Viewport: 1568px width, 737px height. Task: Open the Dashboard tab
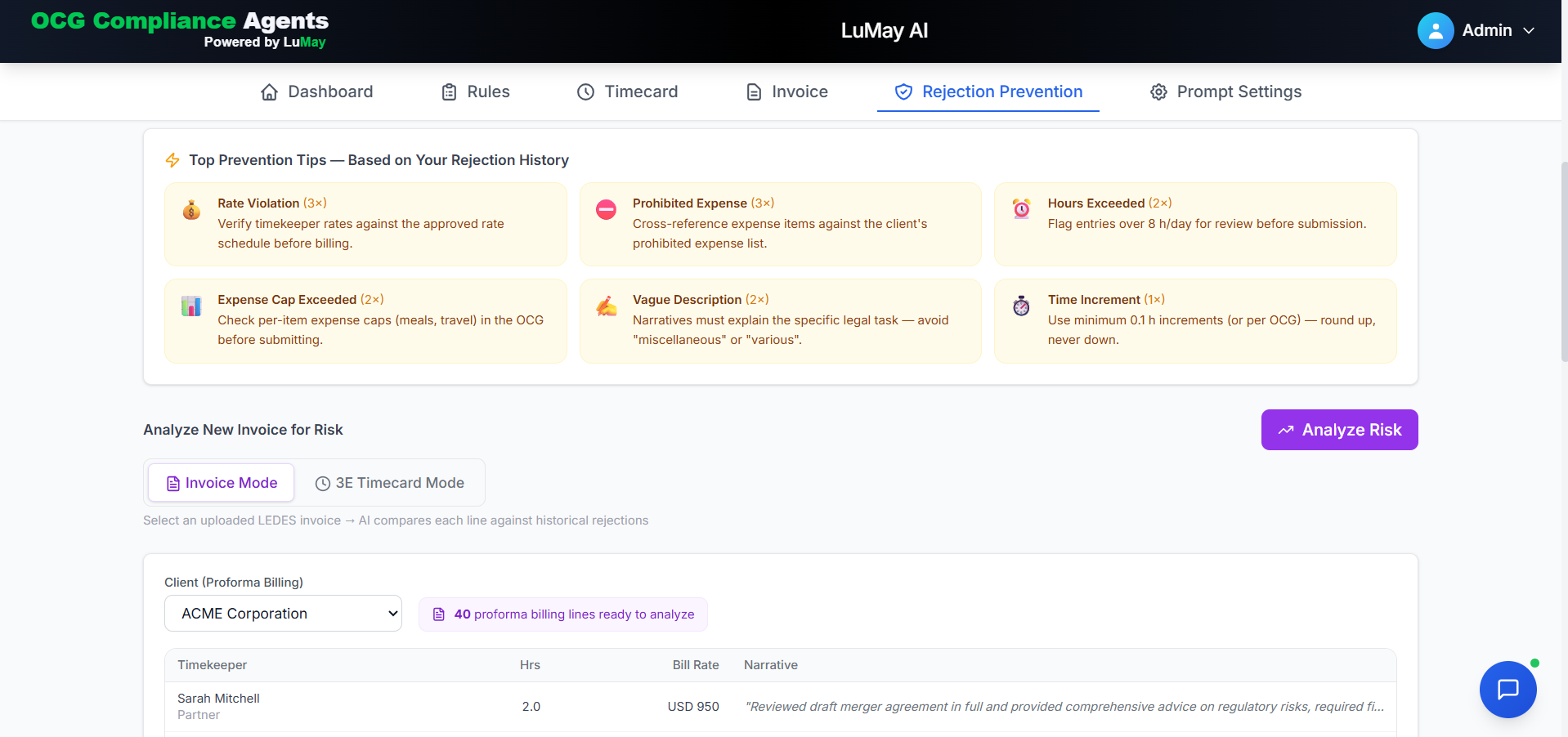click(316, 92)
